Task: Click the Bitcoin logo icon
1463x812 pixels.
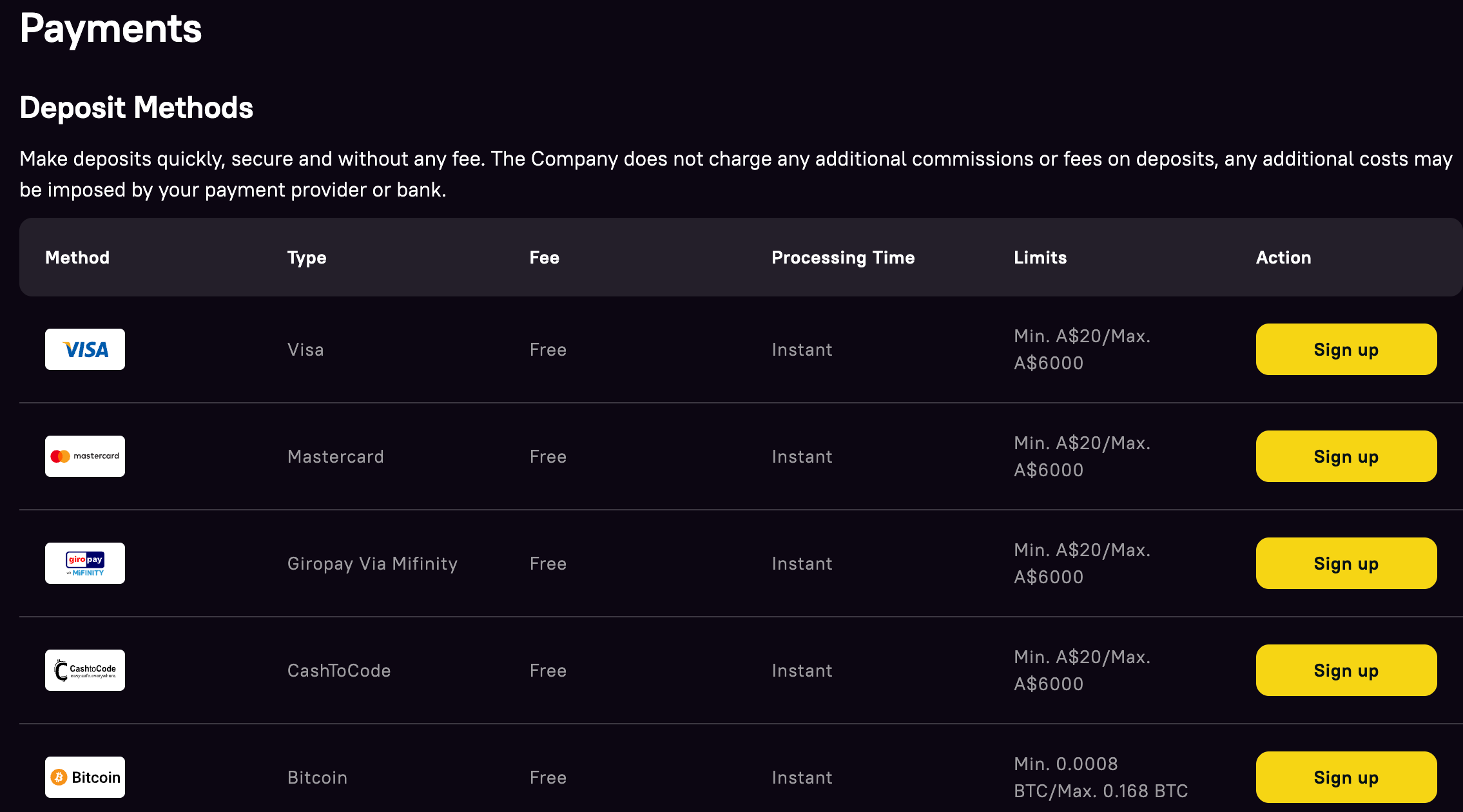Action: [85, 777]
